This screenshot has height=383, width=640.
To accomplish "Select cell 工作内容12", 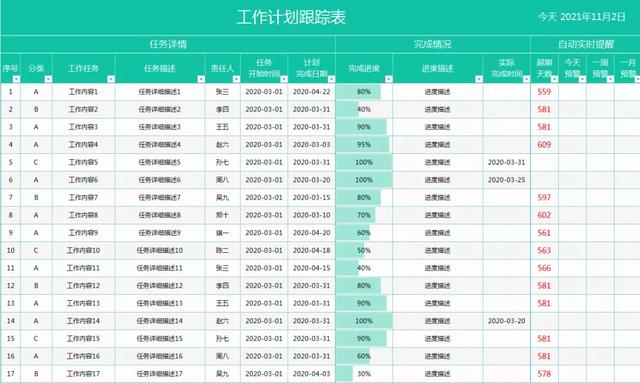I will coord(83,285).
